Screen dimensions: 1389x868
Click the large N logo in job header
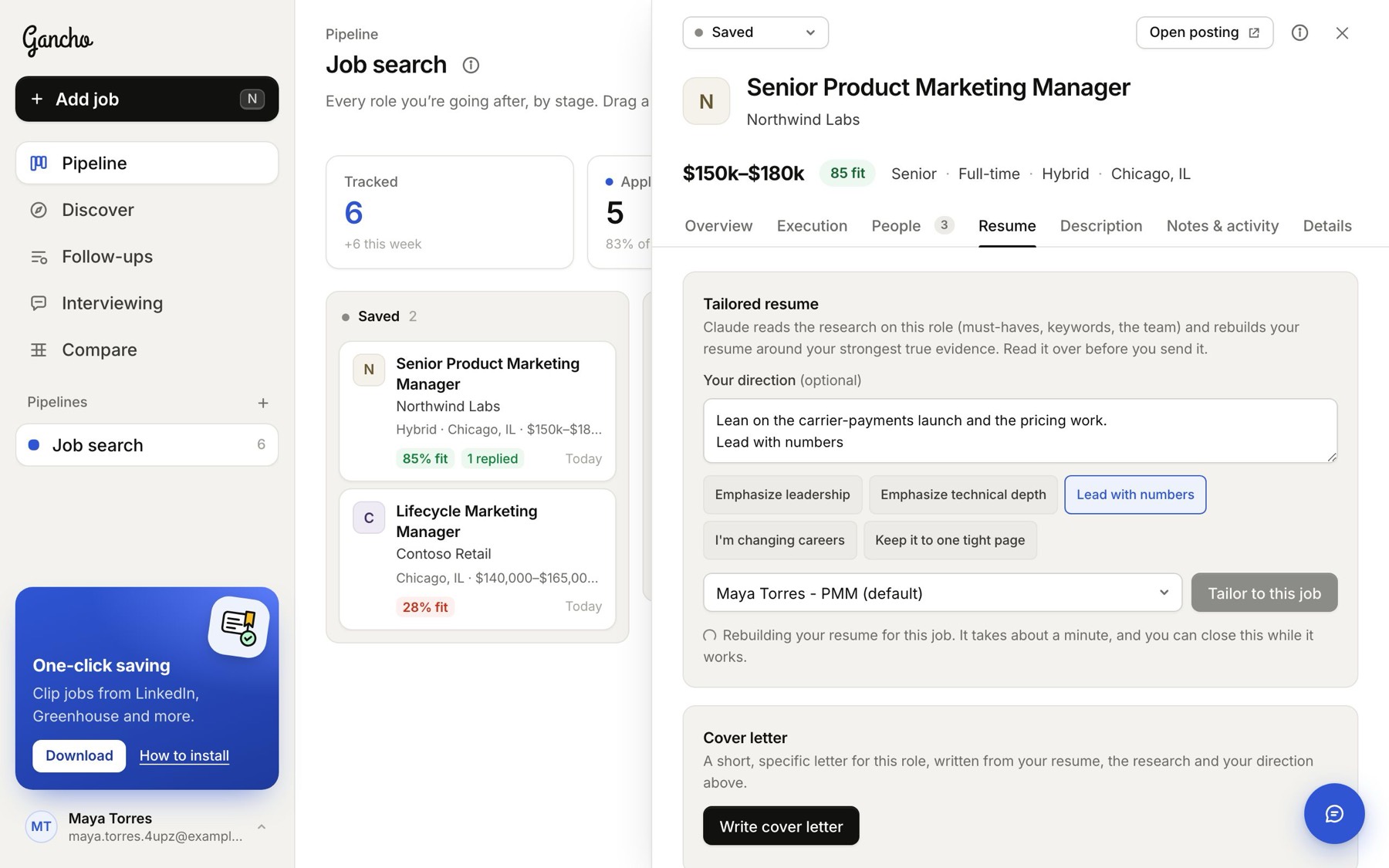tap(706, 101)
